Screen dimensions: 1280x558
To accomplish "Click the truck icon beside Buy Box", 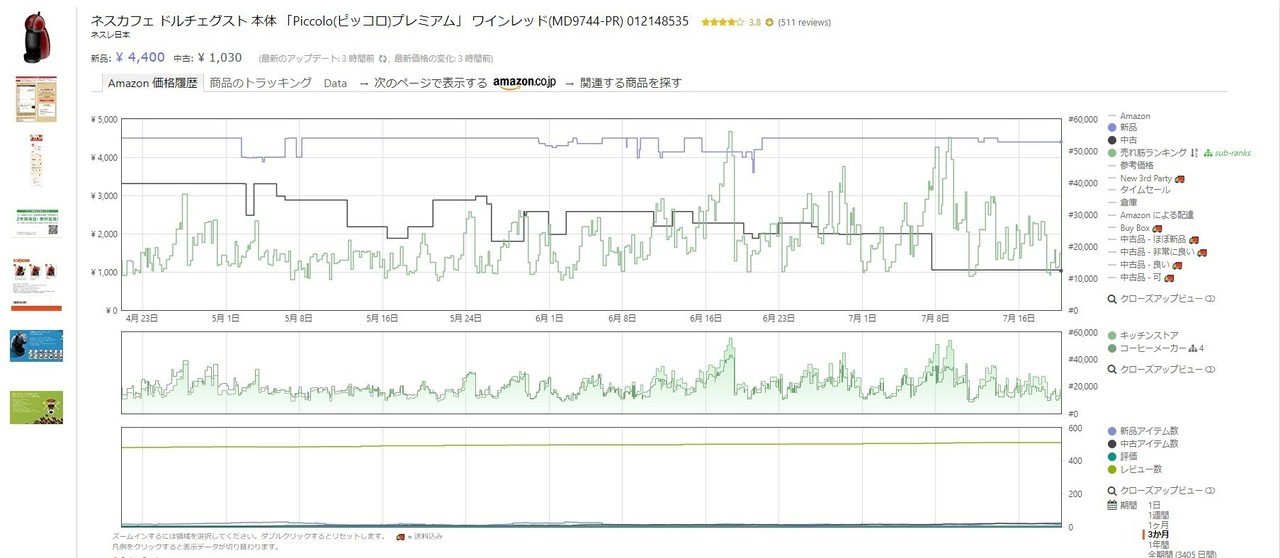I will tap(1159, 227).
